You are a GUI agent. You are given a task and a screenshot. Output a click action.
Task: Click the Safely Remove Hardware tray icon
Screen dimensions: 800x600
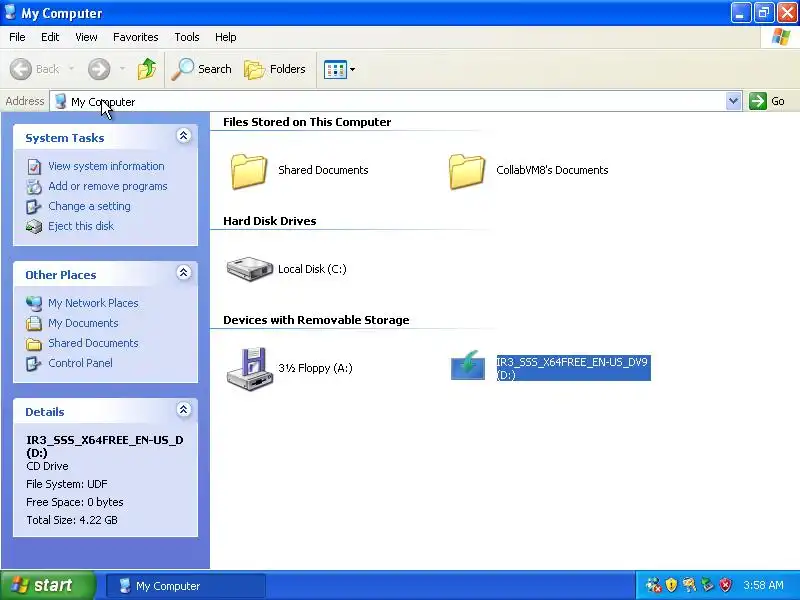(707, 585)
